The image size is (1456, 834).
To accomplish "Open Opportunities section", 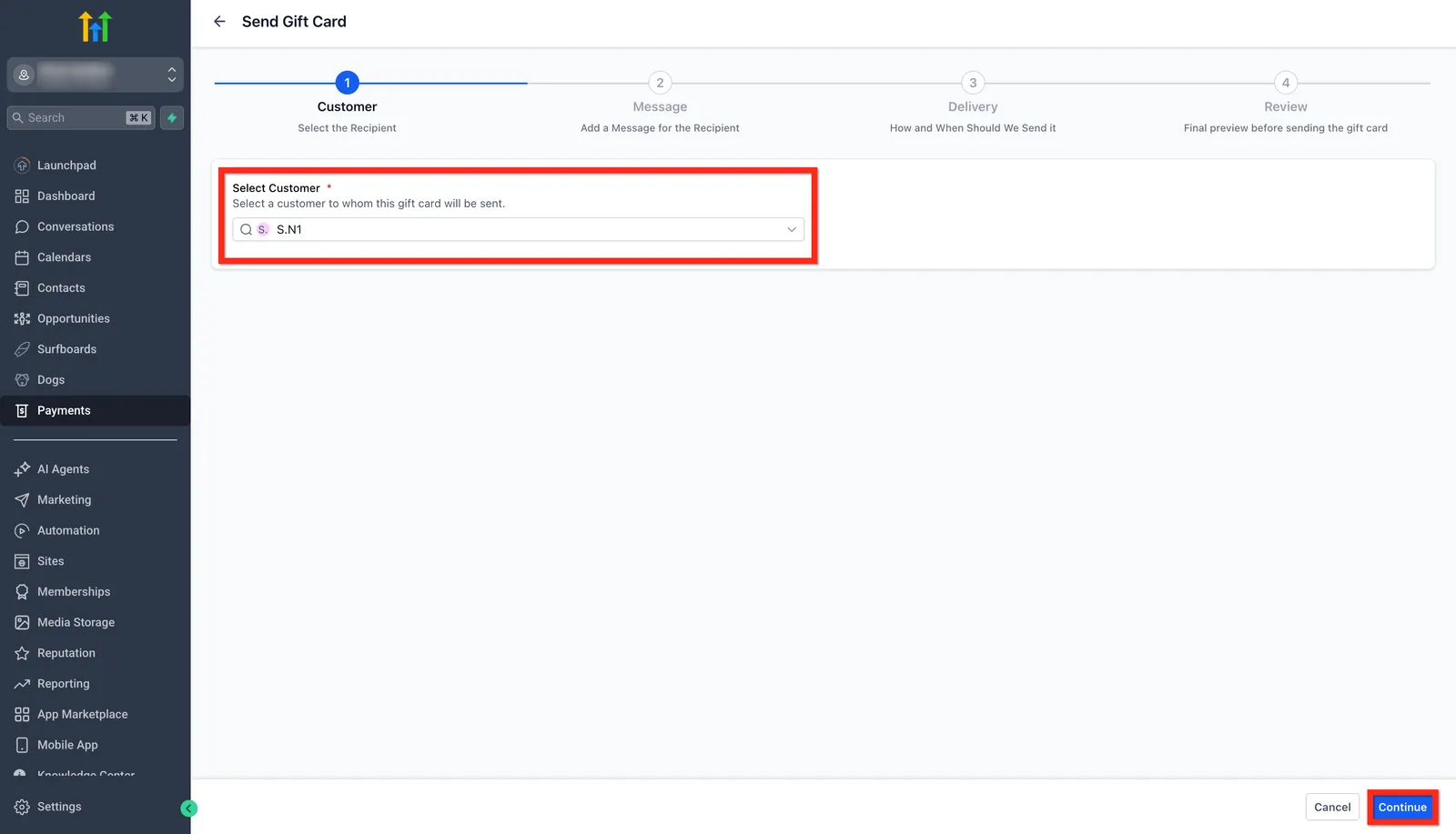I will click(74, 318).
